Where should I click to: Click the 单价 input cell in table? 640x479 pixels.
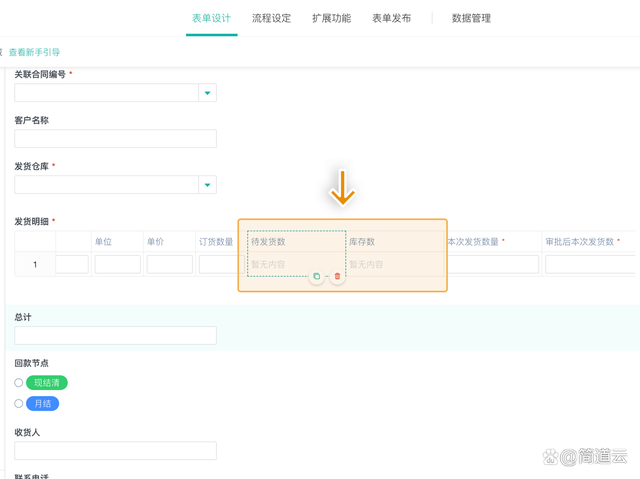pos(169,265)
